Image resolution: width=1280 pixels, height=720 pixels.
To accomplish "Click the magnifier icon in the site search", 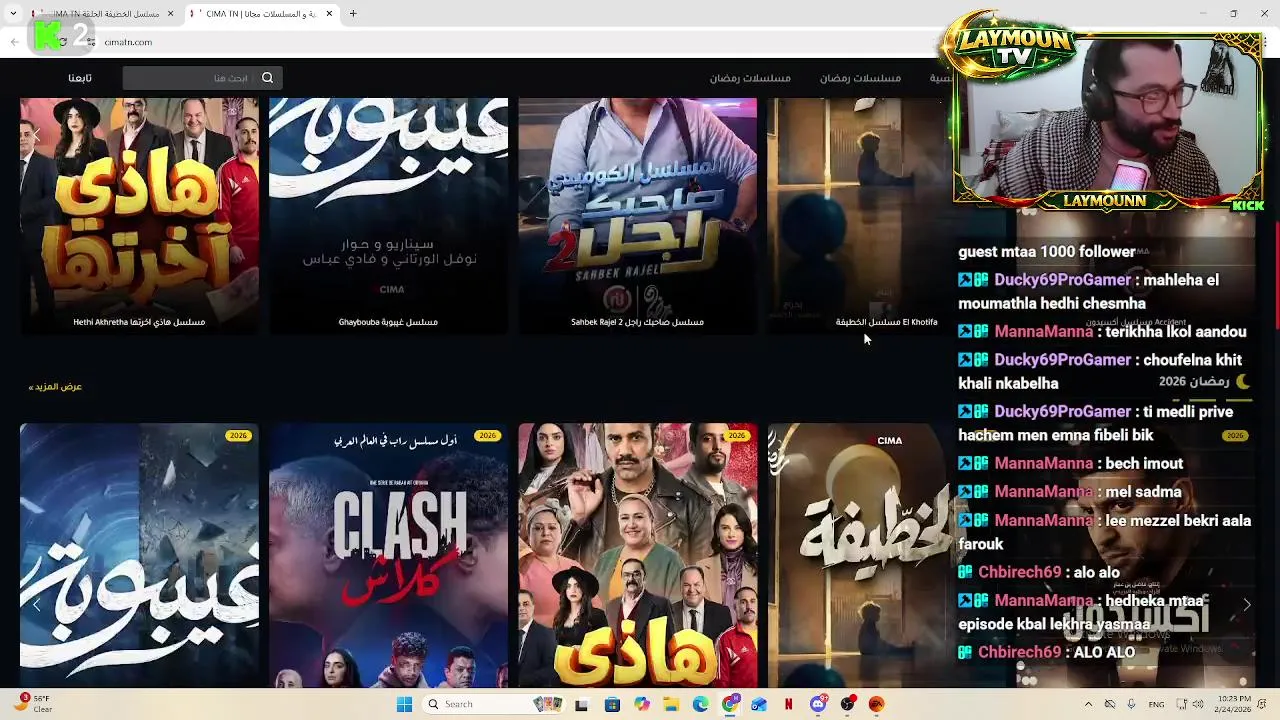I will (x=267, y=78).
